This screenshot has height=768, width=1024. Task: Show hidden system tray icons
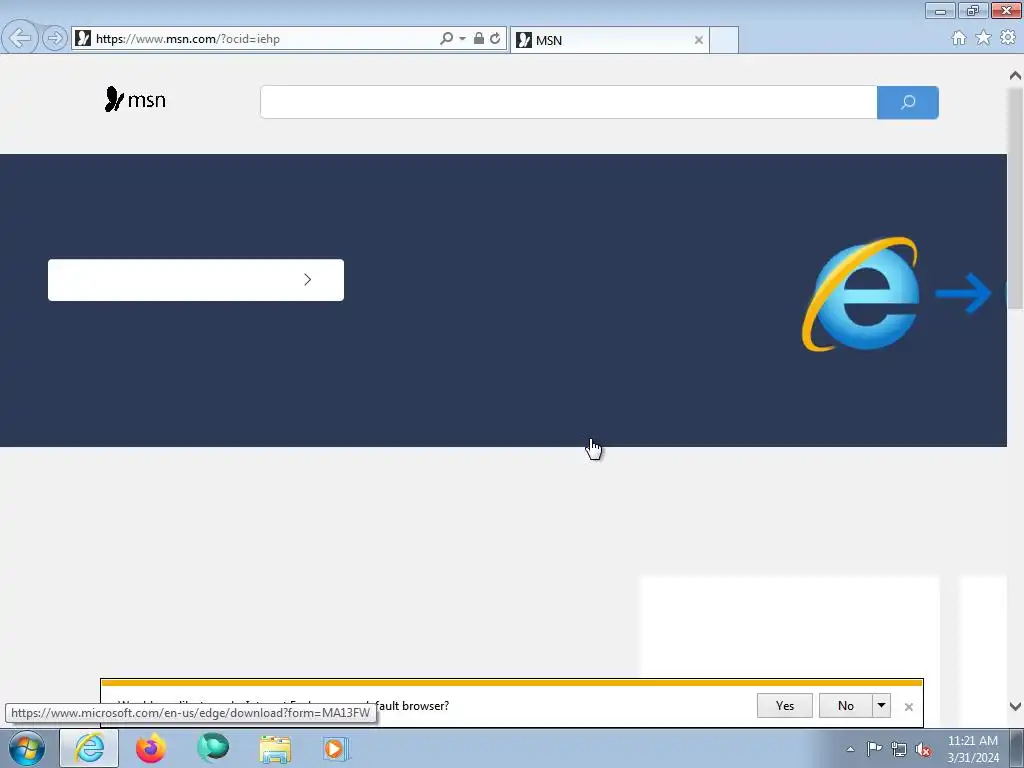click(x=850, y=749)
